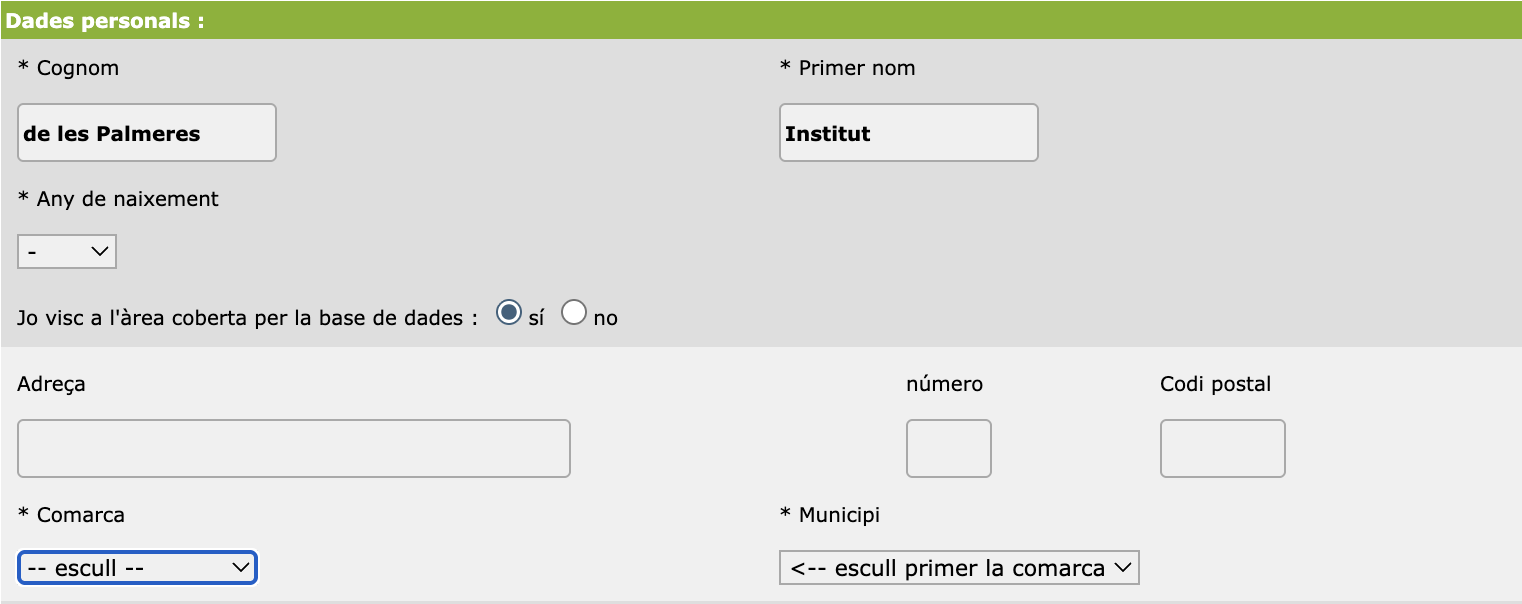Click the "número" label text
Screen dimensions: 1522x604
944,384
